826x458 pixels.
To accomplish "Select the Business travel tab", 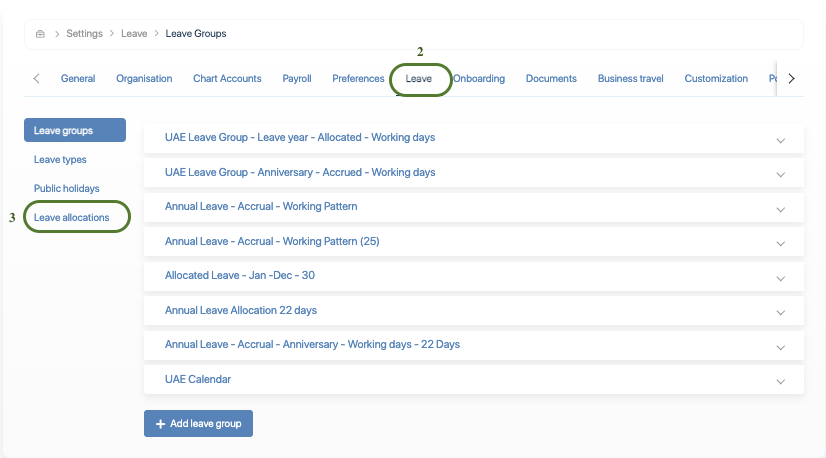I will [630, 79].
